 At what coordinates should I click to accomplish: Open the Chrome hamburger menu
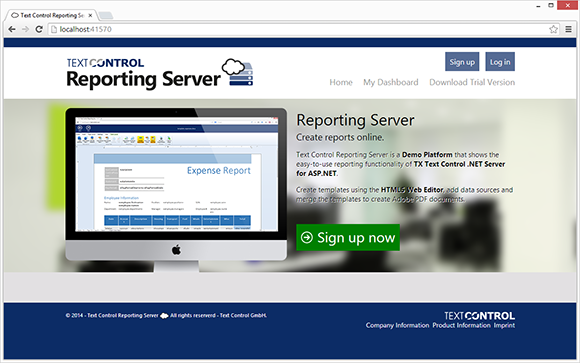pos(569,29)
